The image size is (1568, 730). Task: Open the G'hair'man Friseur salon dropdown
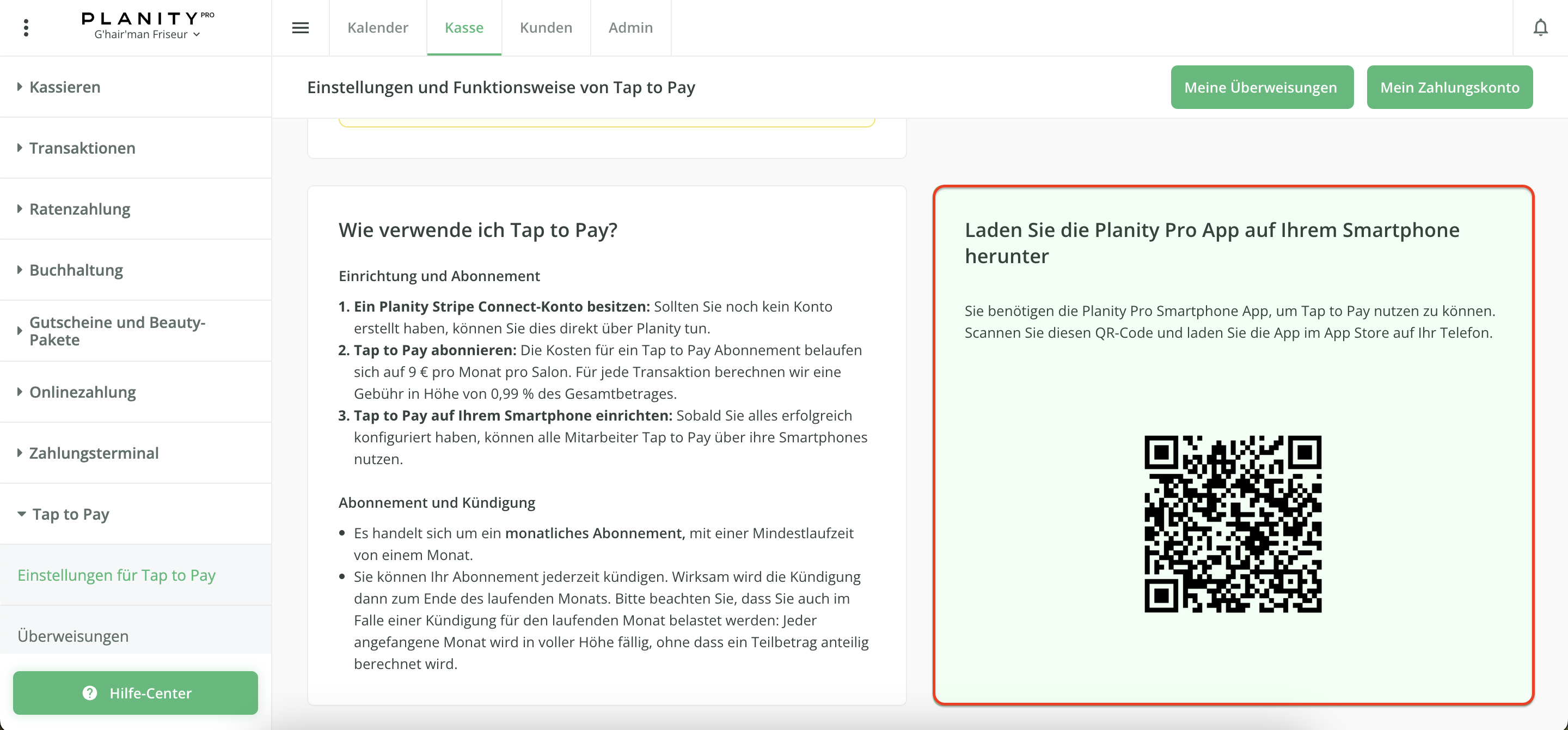tap(148, 35)
